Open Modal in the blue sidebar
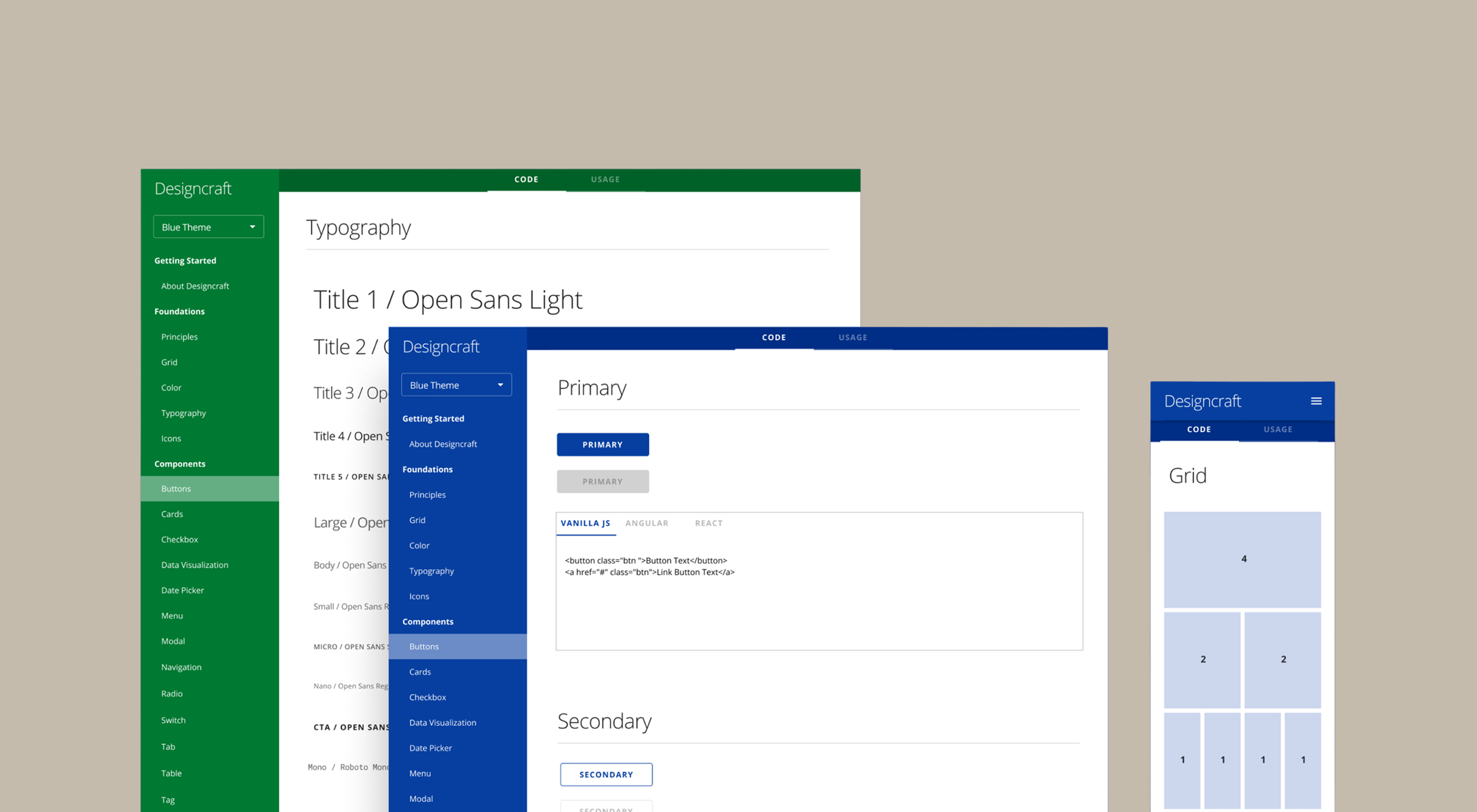 421,799
